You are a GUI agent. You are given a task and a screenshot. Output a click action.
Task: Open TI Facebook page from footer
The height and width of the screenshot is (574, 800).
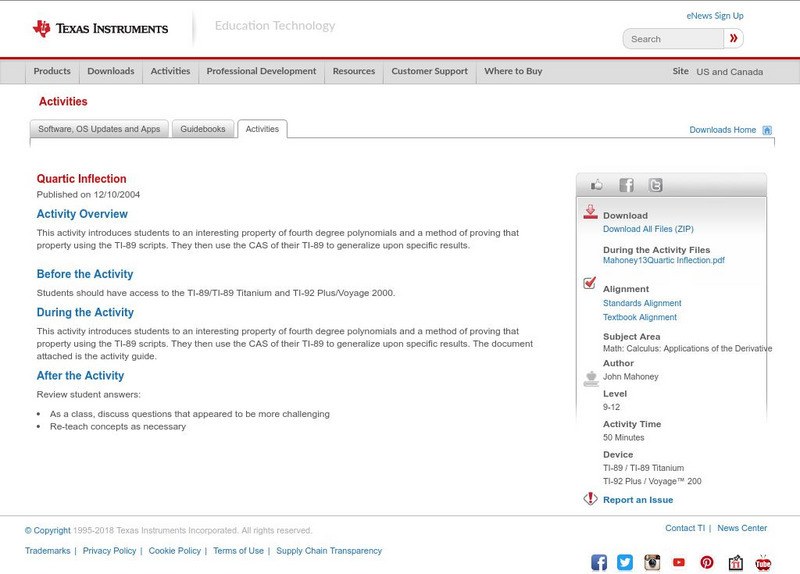click(599, 562)
